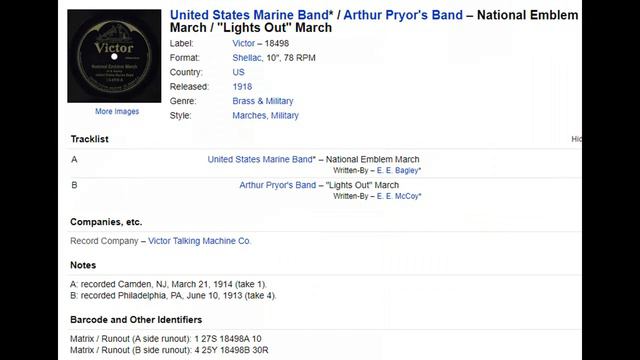
Task: Open Victor Talking Machine Co. link
Action: click(199, 241)
